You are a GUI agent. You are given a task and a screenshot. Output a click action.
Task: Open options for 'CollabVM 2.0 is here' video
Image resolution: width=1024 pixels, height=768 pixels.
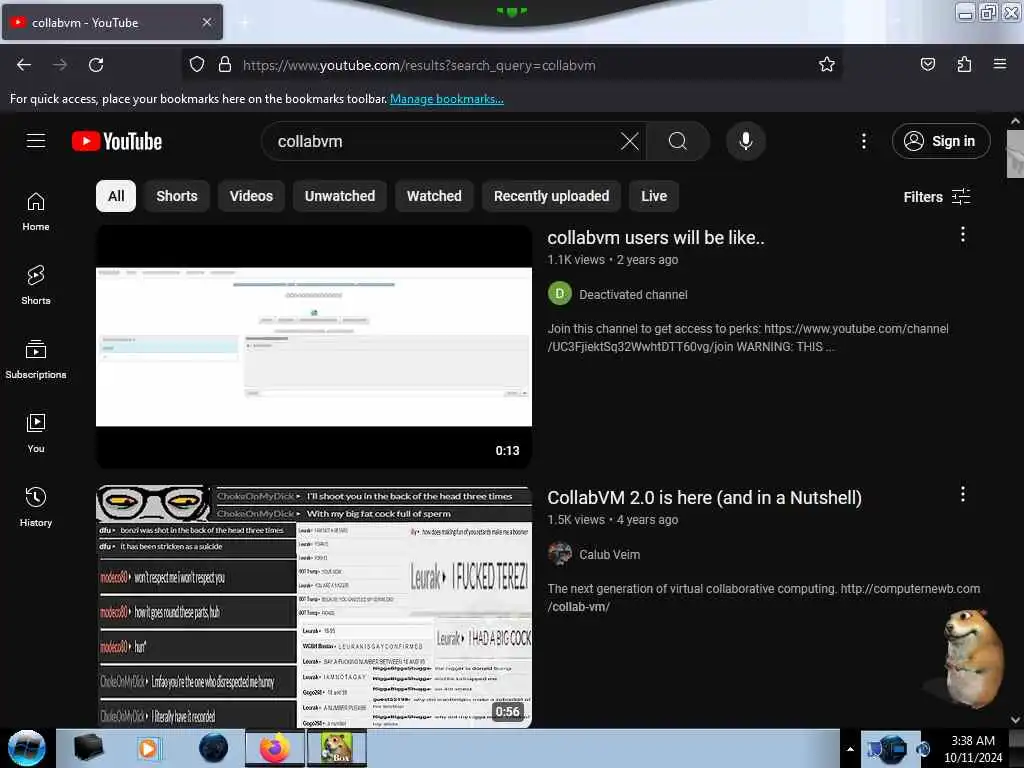tap(963, 494)
